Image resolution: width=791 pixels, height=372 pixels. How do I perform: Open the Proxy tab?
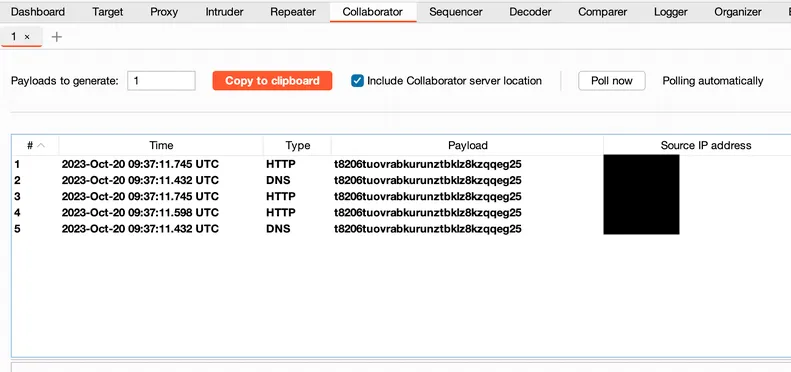click(164, 12)
